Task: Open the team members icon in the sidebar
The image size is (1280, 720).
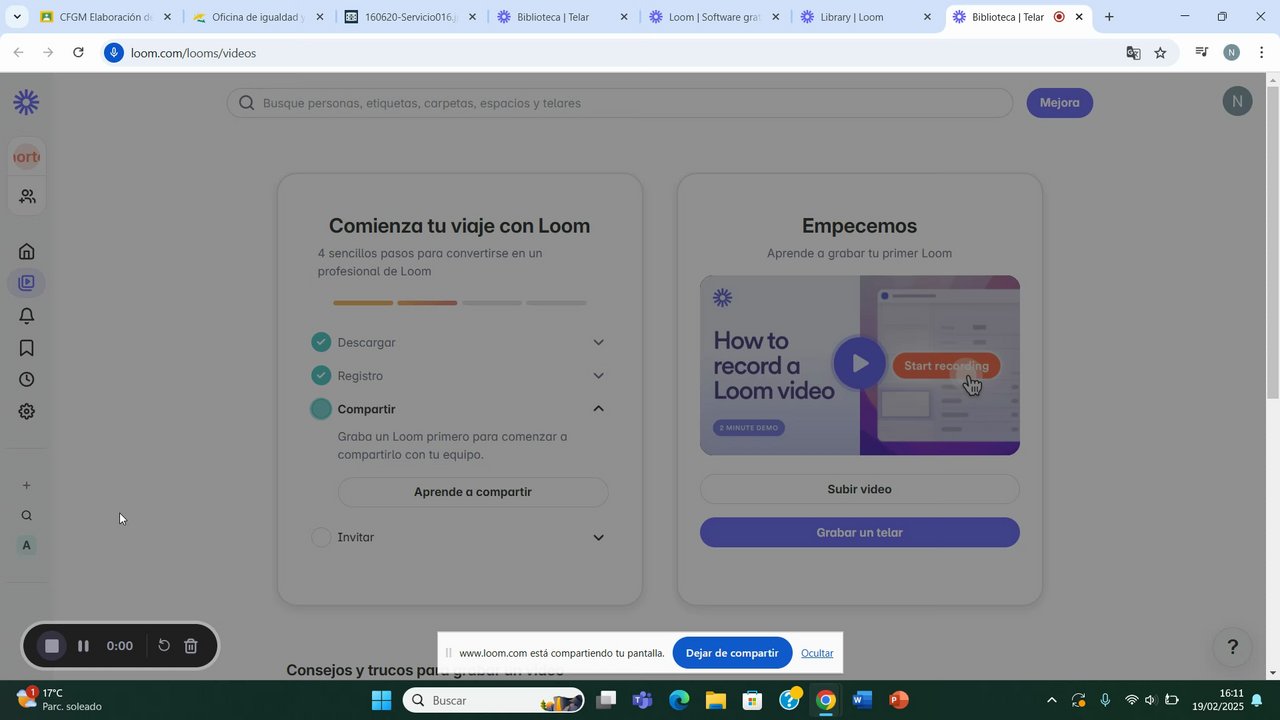Action: pos(27,197)
